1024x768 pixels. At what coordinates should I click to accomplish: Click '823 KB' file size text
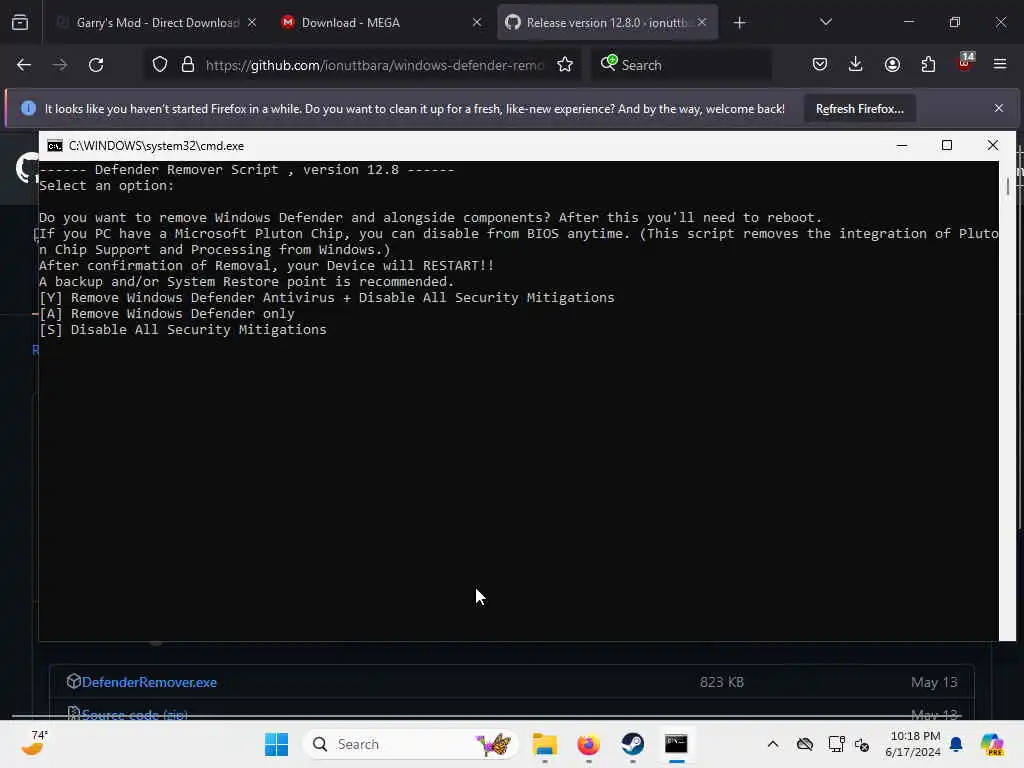tap(722, 682)
